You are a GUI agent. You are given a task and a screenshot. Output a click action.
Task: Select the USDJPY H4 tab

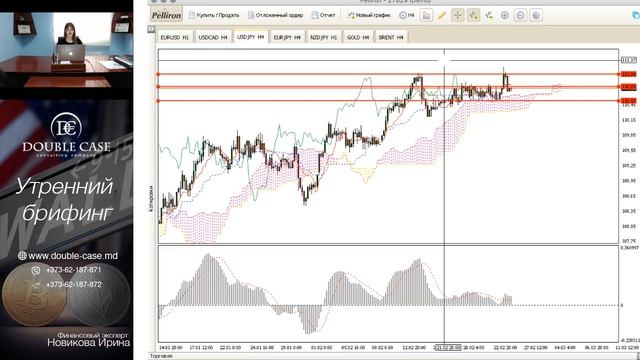pos(251,37)
